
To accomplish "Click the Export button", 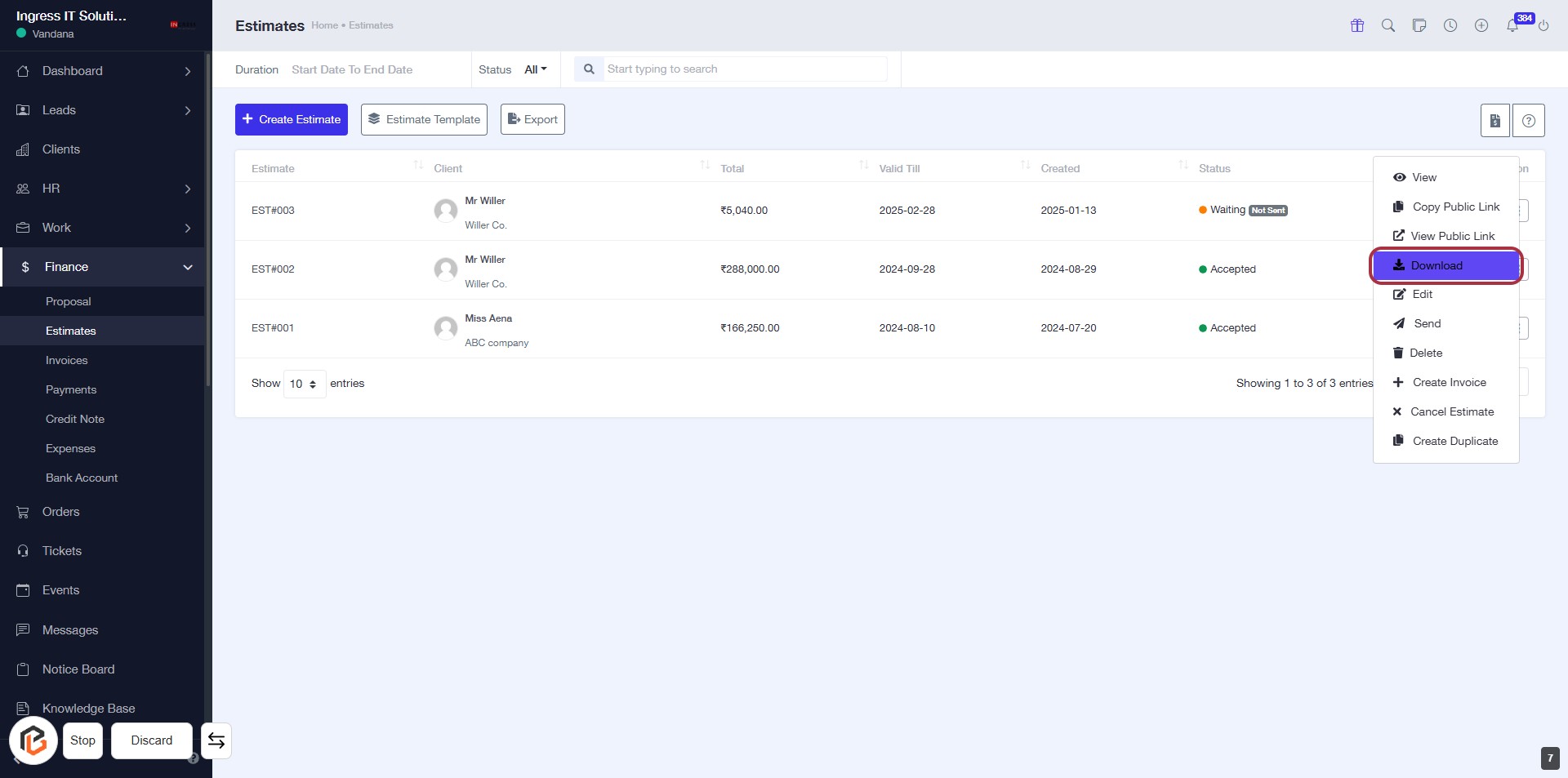I will pyautogui.click(x=532, y=119).
